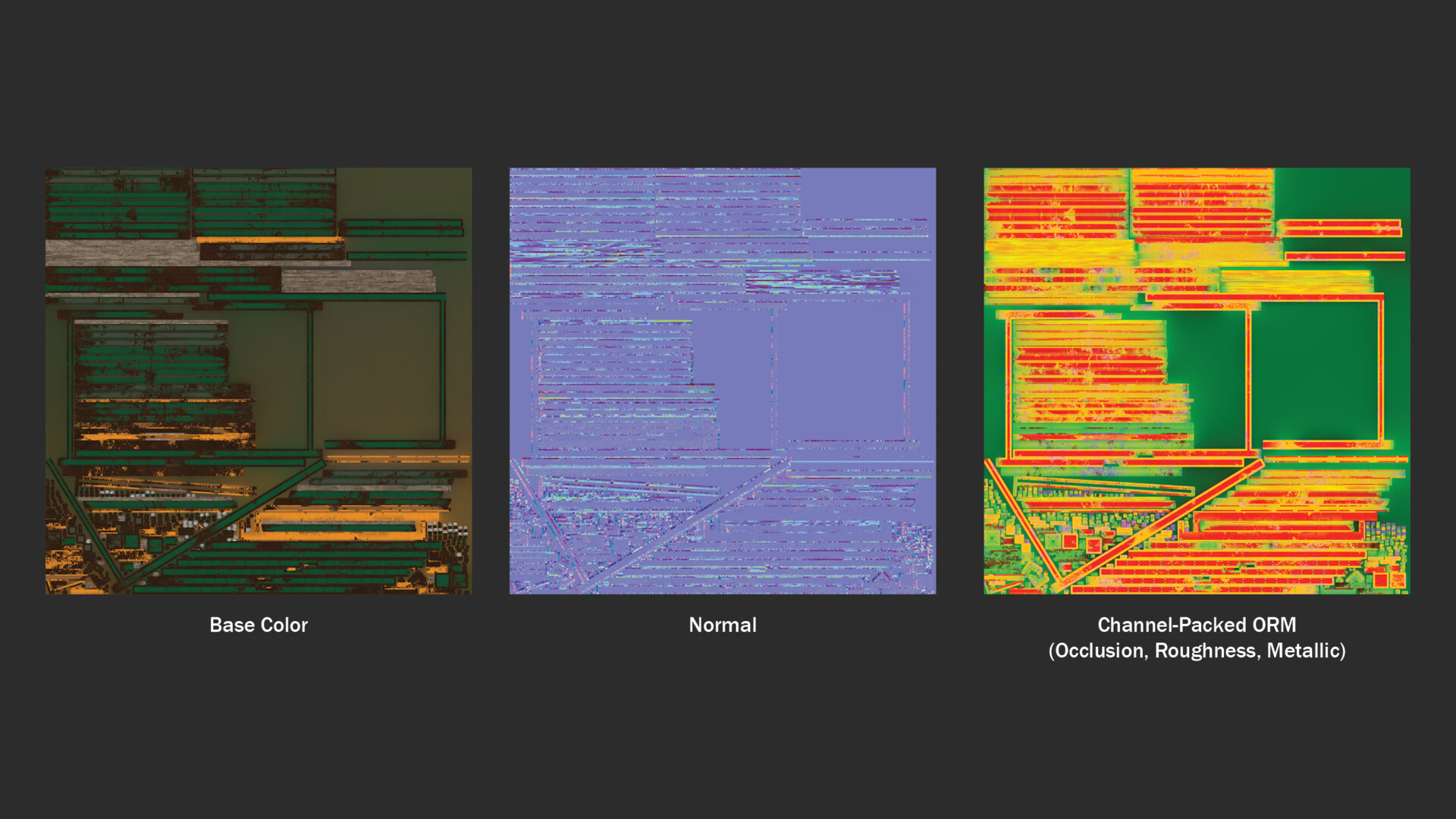The height and width of the screenshot is (819, 1456).
Task: Click the 'Normal' caption text
Action: [x=722, y=625]
